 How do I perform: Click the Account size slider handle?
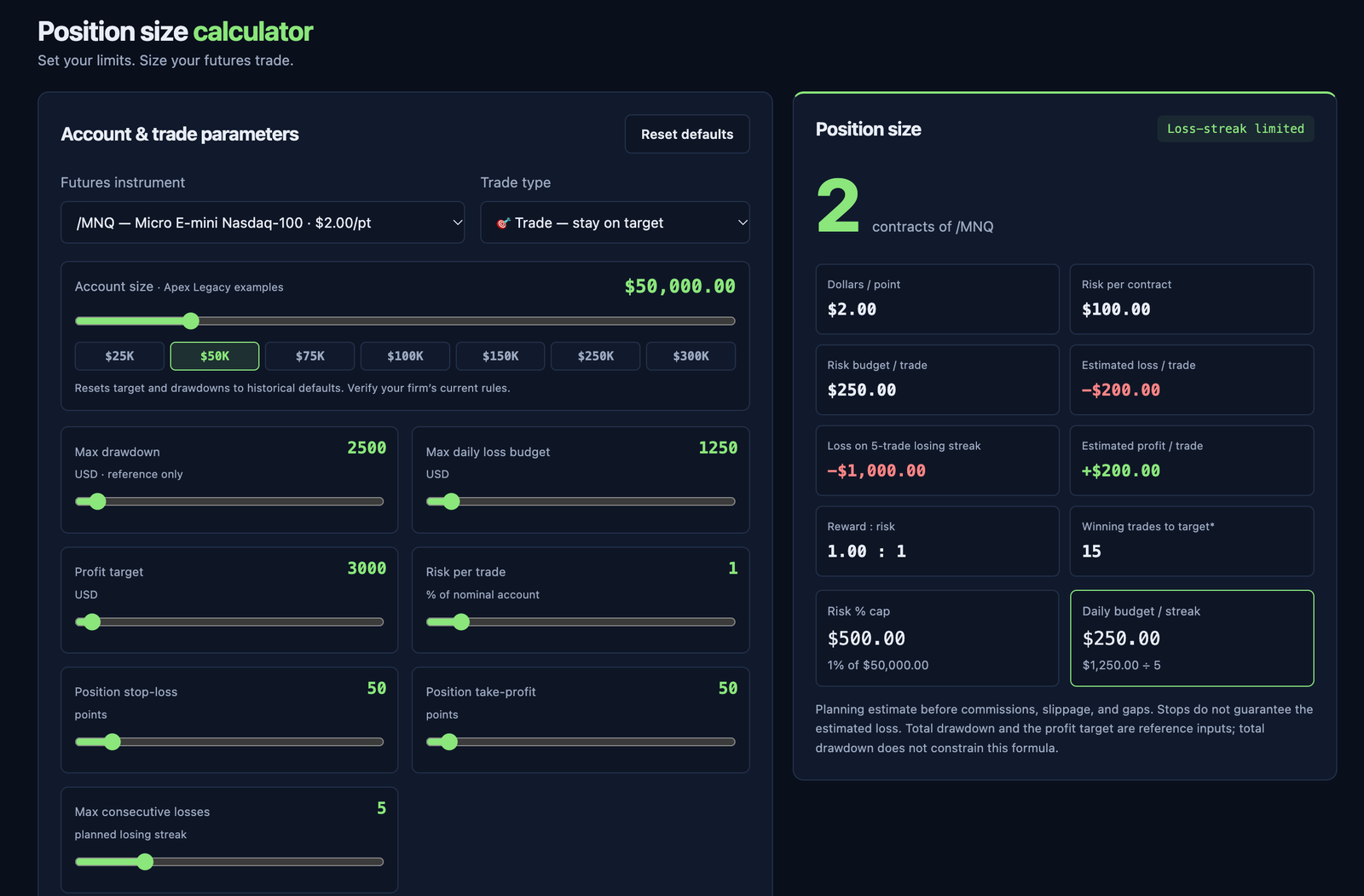pyautogui.click(x=191, y=321)
